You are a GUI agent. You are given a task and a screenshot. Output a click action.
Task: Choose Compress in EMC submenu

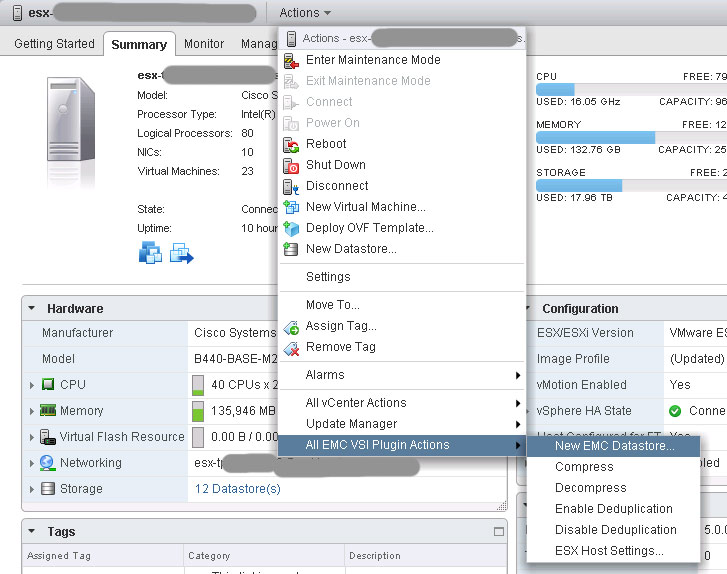[613, 467]
